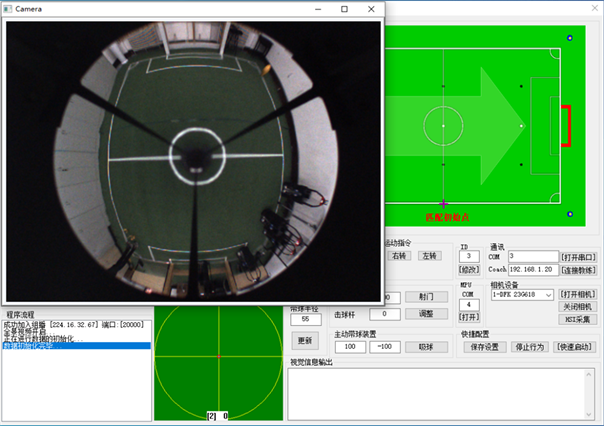Click the top blue circle marker beside field
Image resolution: width=604 pixels, height=426 pixels.
[x=570, y=38]
